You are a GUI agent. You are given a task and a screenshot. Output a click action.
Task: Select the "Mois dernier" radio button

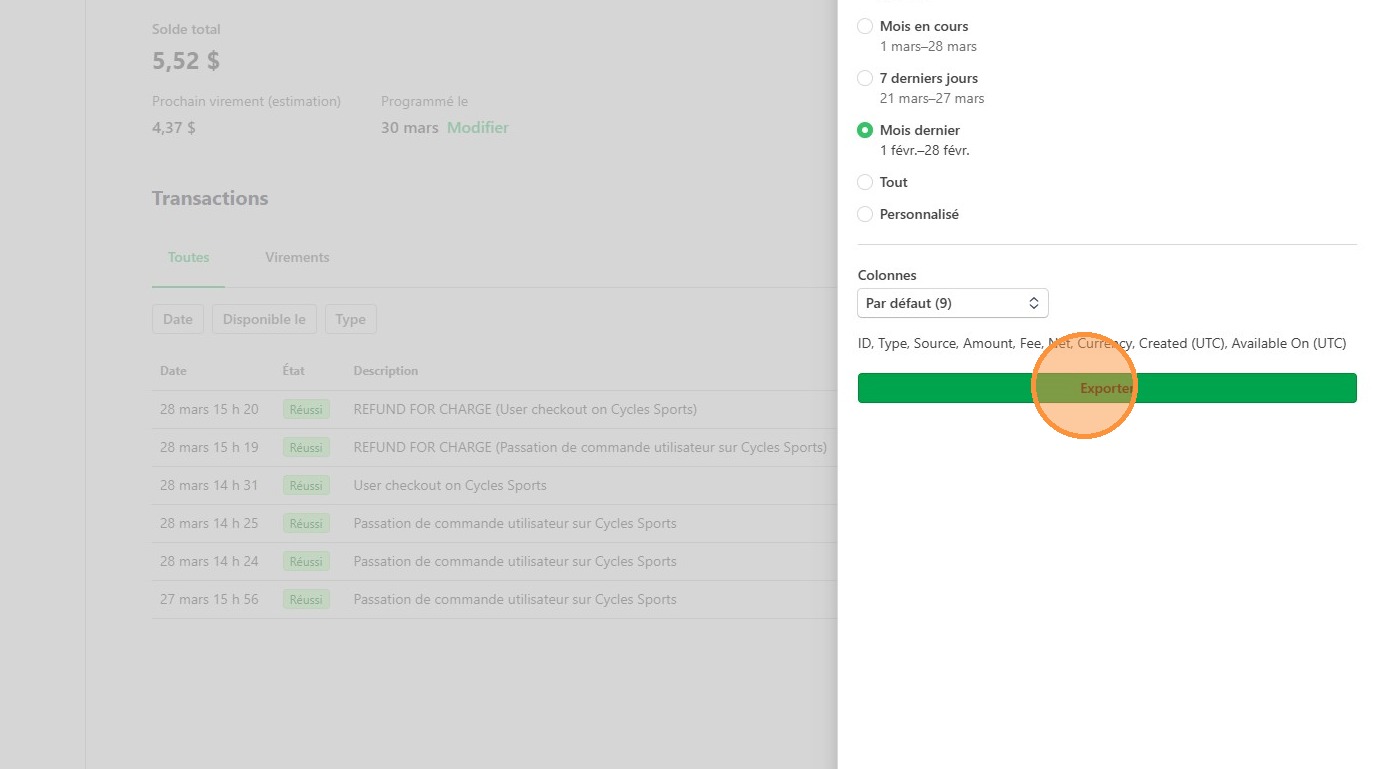coord(865,130)
